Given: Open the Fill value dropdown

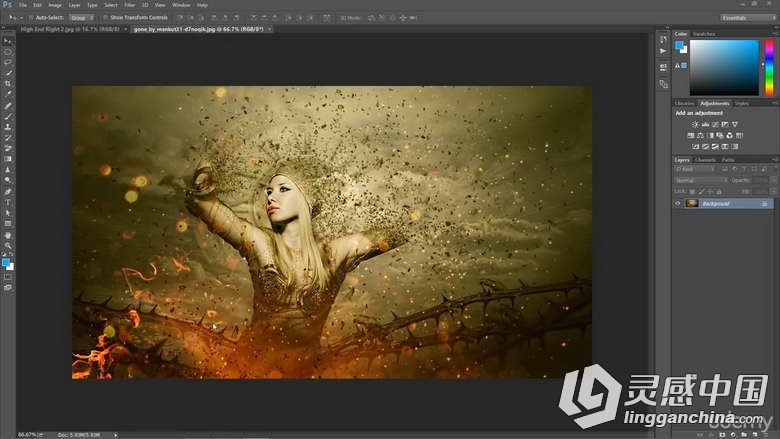Looking at the screenshot, I should pyautogui.click(x=772, y=191).
